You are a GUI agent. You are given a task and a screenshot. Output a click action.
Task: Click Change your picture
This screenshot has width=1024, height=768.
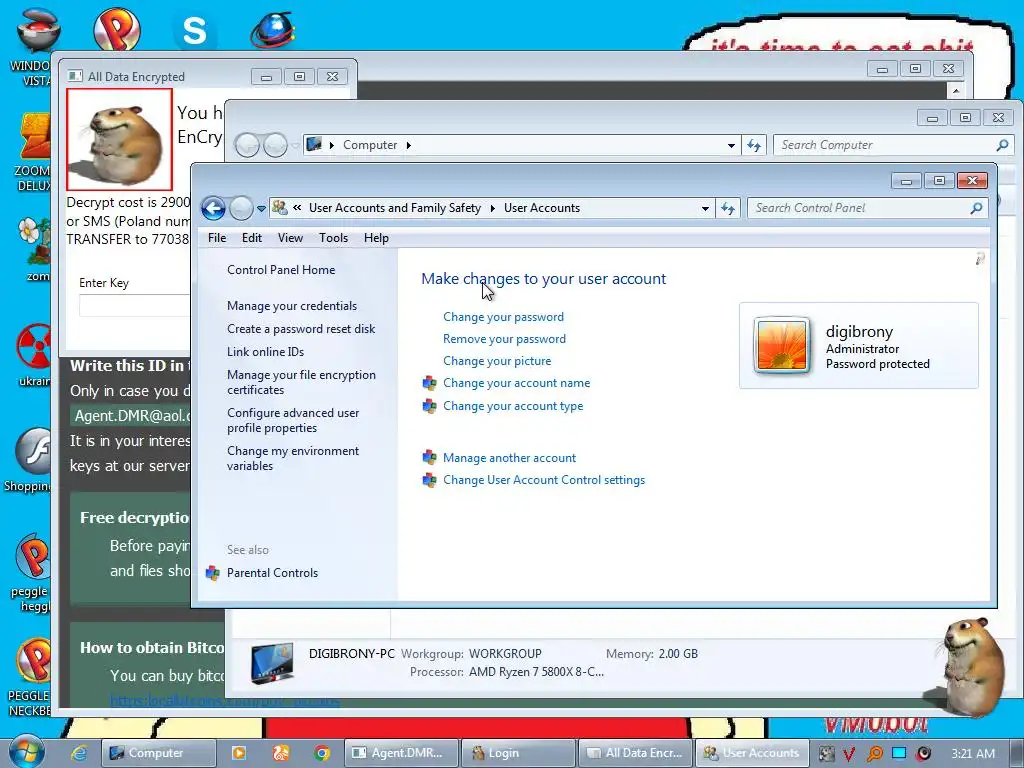click(496, 361)
